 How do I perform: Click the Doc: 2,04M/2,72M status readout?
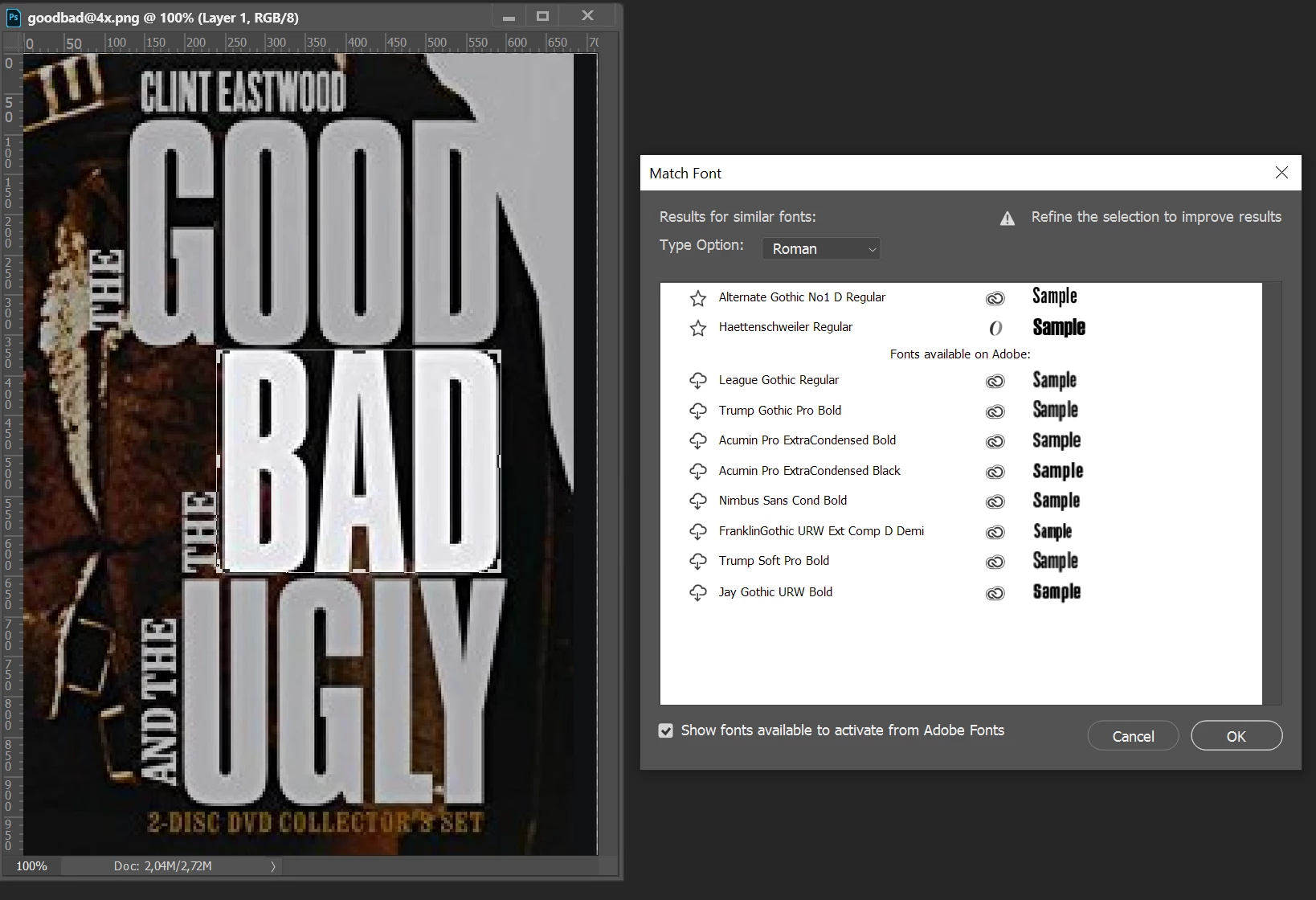point(163,866)
